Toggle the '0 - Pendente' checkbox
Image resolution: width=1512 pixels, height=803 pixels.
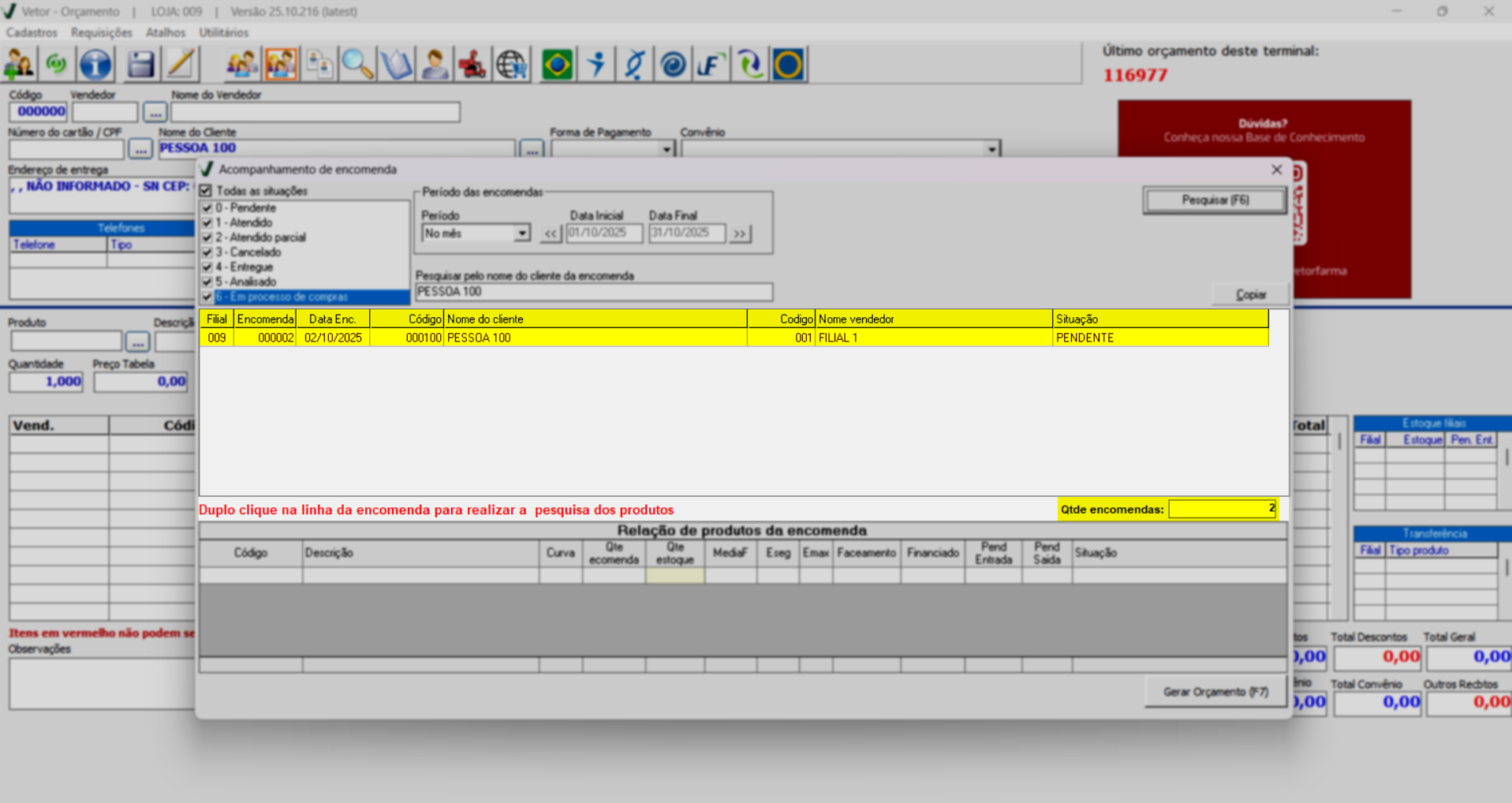point(207,208)
